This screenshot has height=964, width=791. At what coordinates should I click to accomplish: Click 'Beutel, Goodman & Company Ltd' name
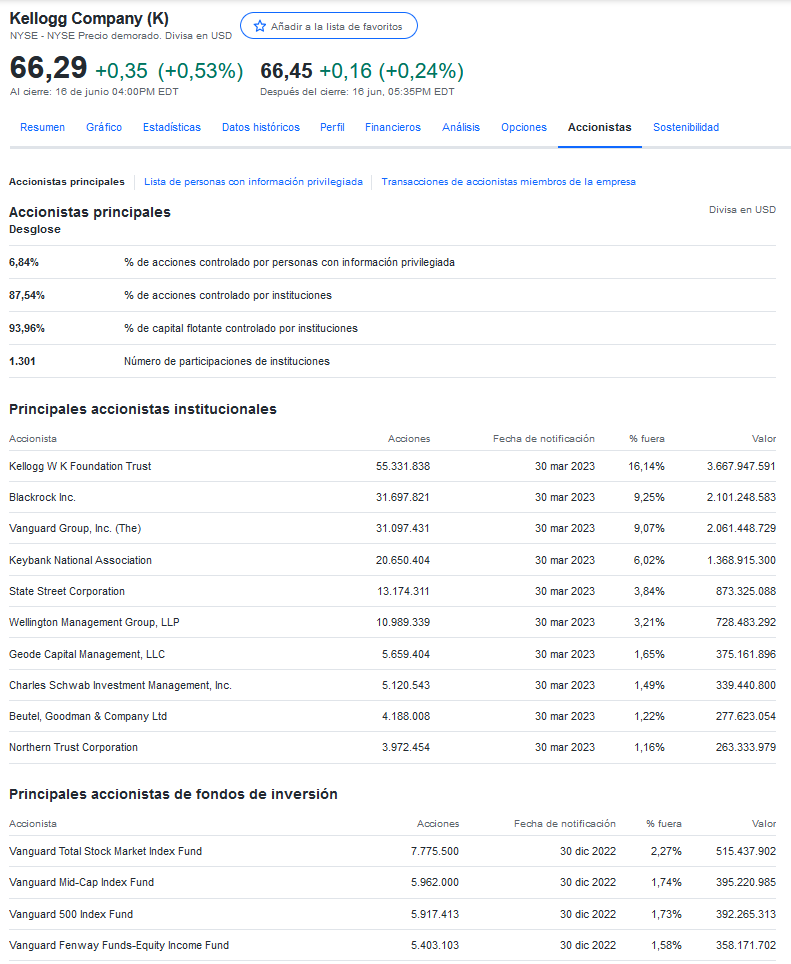[88, 717]
